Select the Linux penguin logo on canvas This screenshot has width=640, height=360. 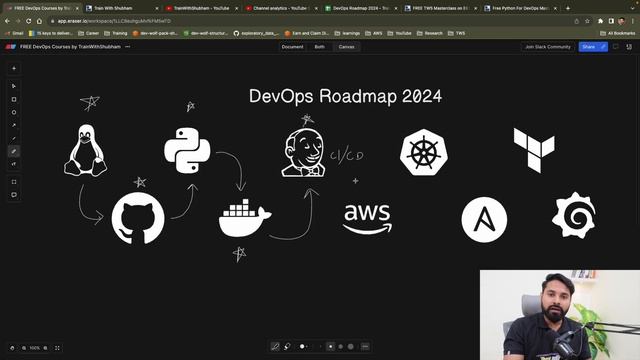(86, 150)
